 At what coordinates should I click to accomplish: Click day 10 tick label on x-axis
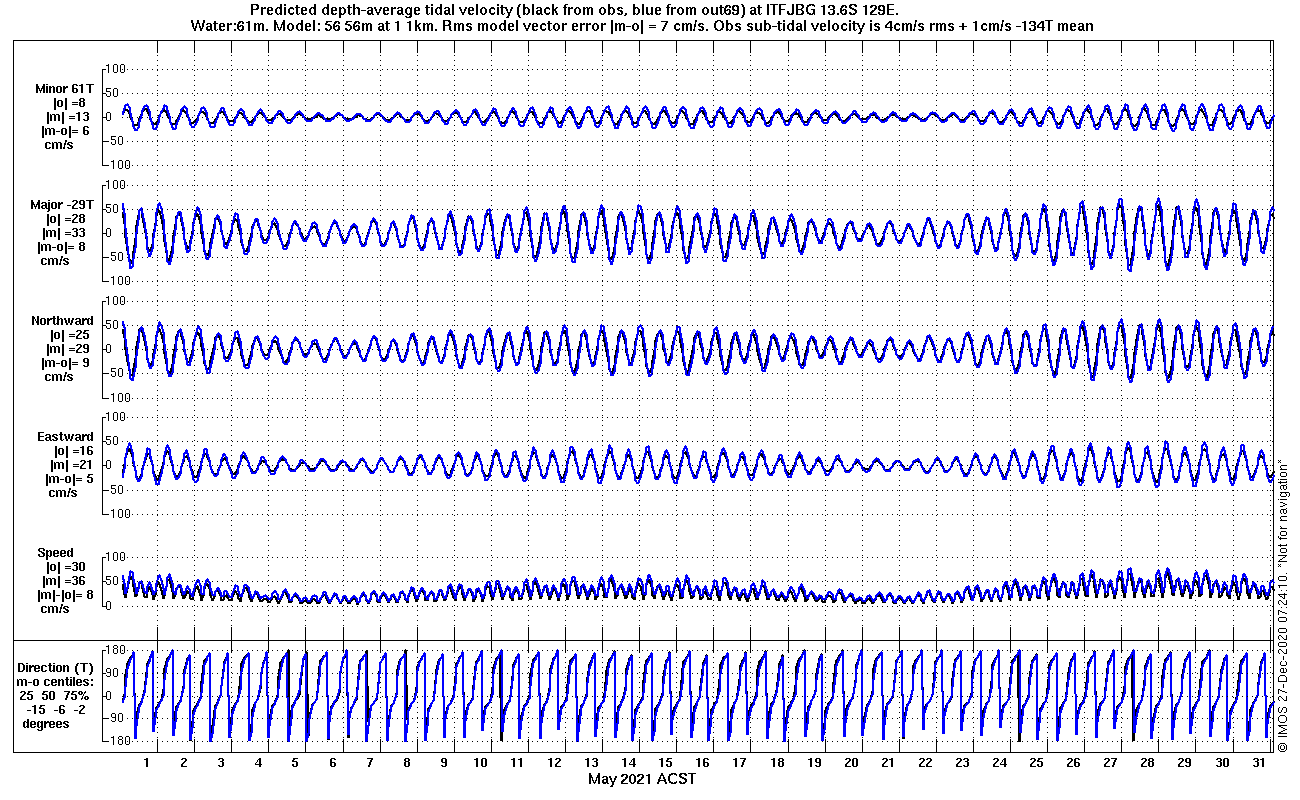[x=481, y=762]
